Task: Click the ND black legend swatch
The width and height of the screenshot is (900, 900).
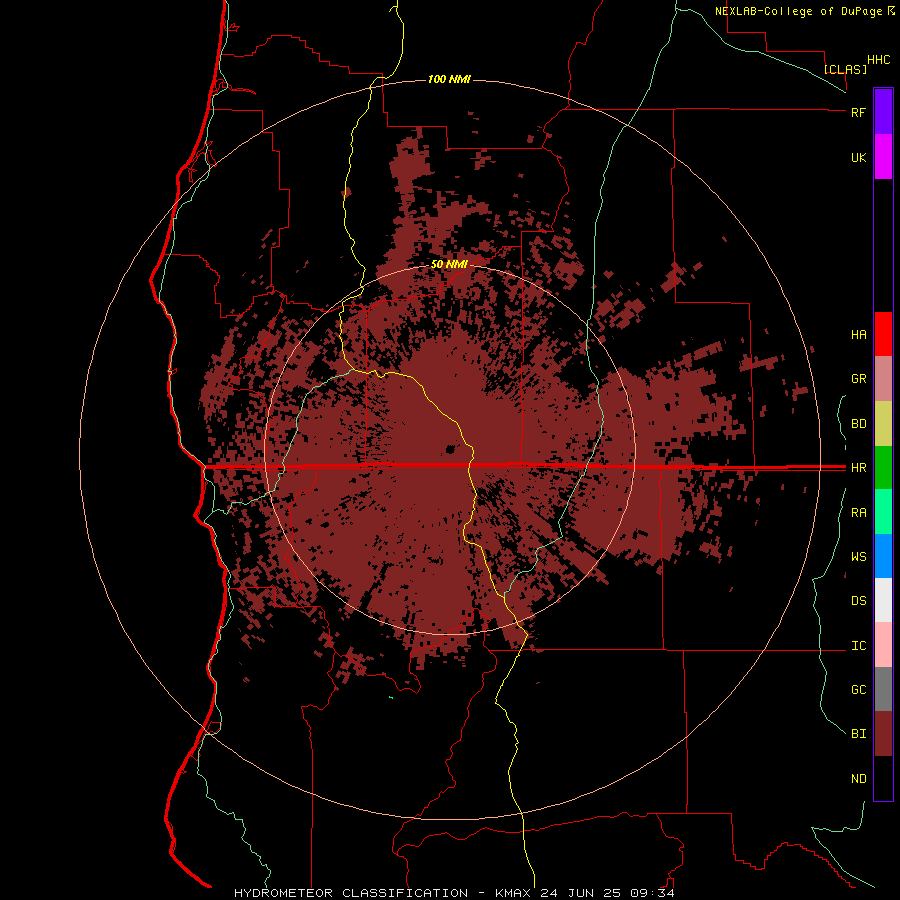Action: click(x=883, y=778)
